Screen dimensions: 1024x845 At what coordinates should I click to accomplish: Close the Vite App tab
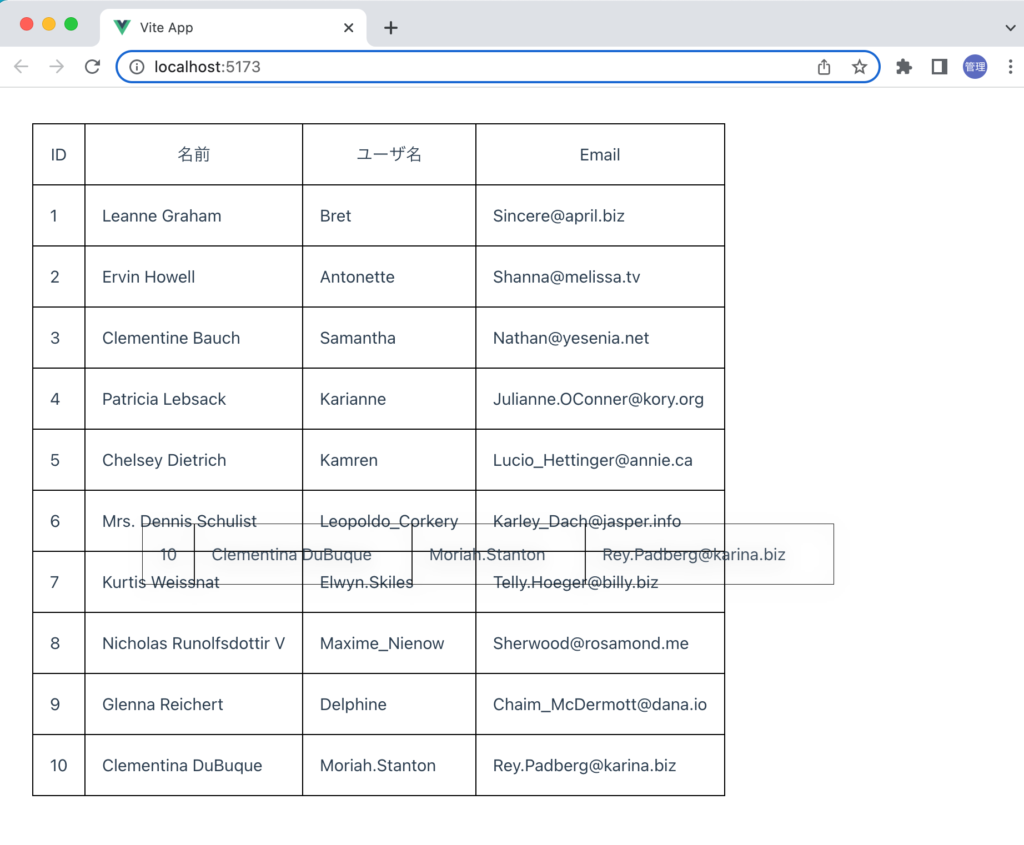coord(348,27)
